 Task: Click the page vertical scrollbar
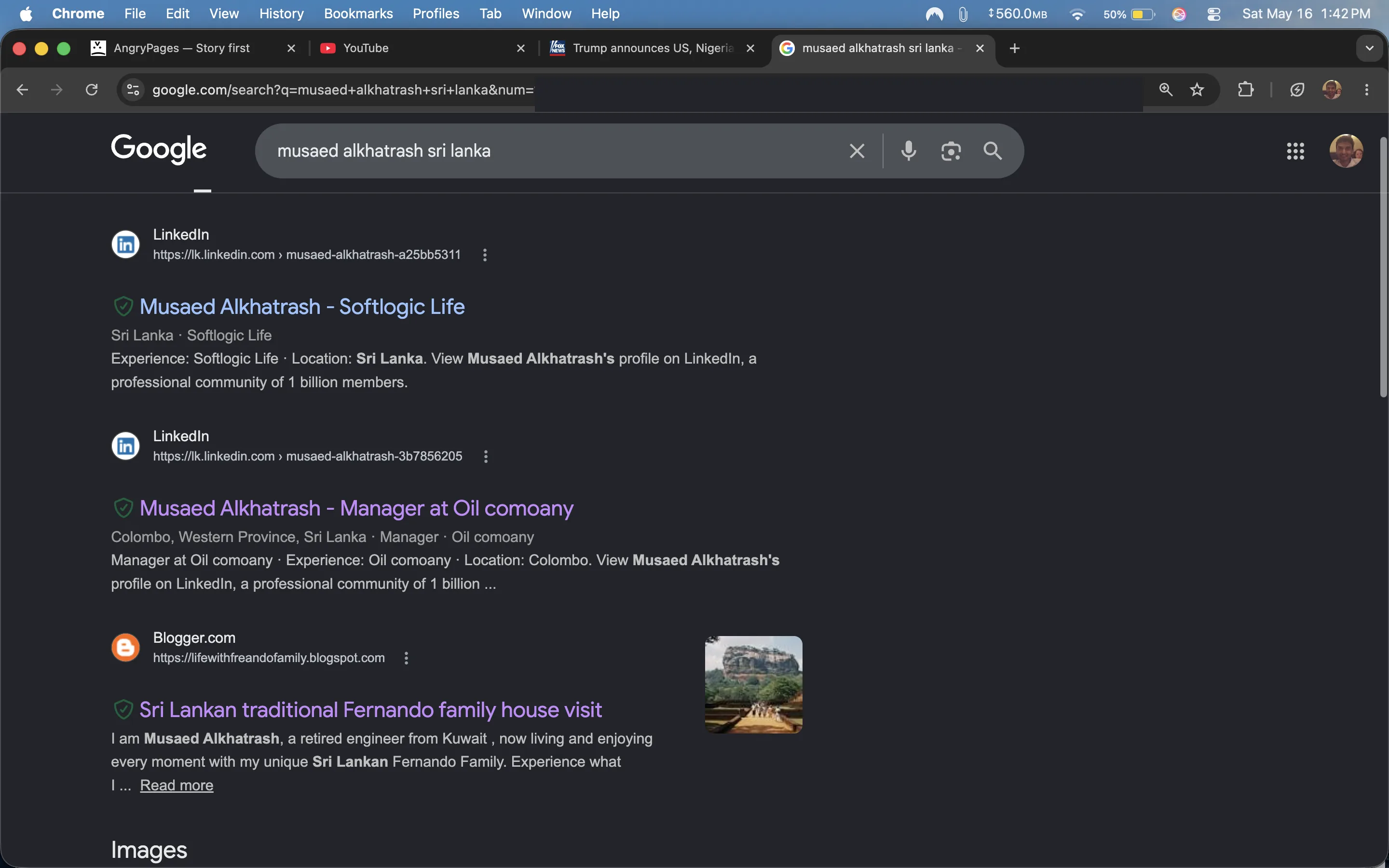click(x=1383, y=267)
